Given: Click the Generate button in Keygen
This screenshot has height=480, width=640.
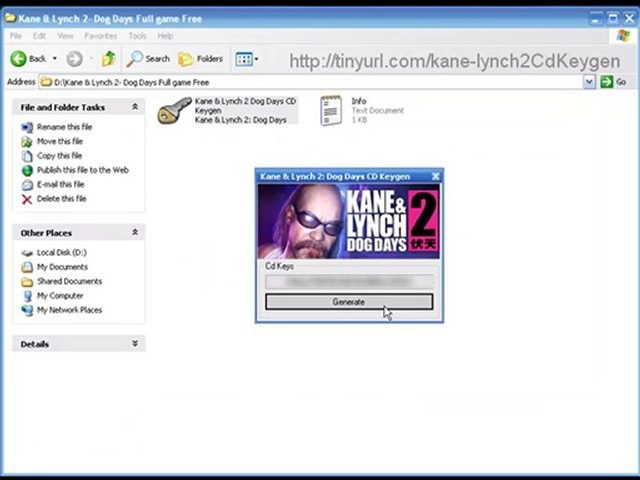Looking at the screenshot, I should click(x=349, y=302).
